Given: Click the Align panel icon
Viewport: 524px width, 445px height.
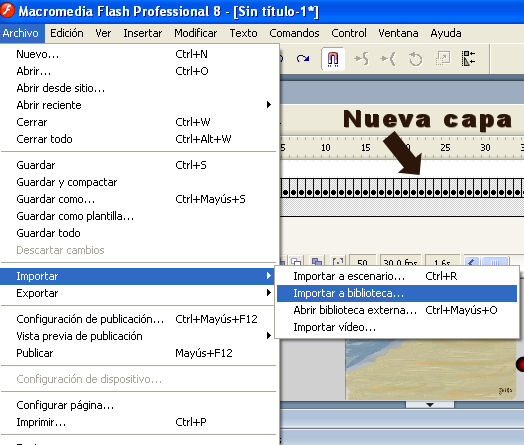Looking at the screenshot, I should pos(468,59).
